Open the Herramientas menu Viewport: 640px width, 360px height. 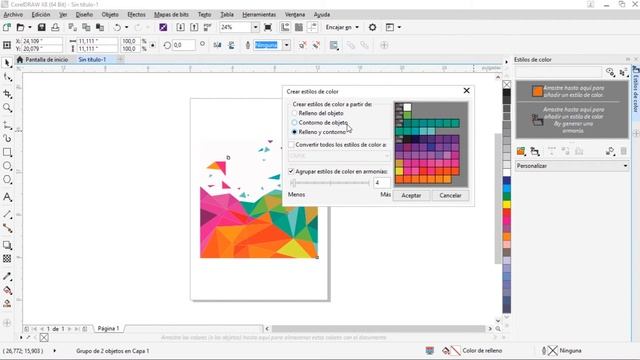(259, 14)
